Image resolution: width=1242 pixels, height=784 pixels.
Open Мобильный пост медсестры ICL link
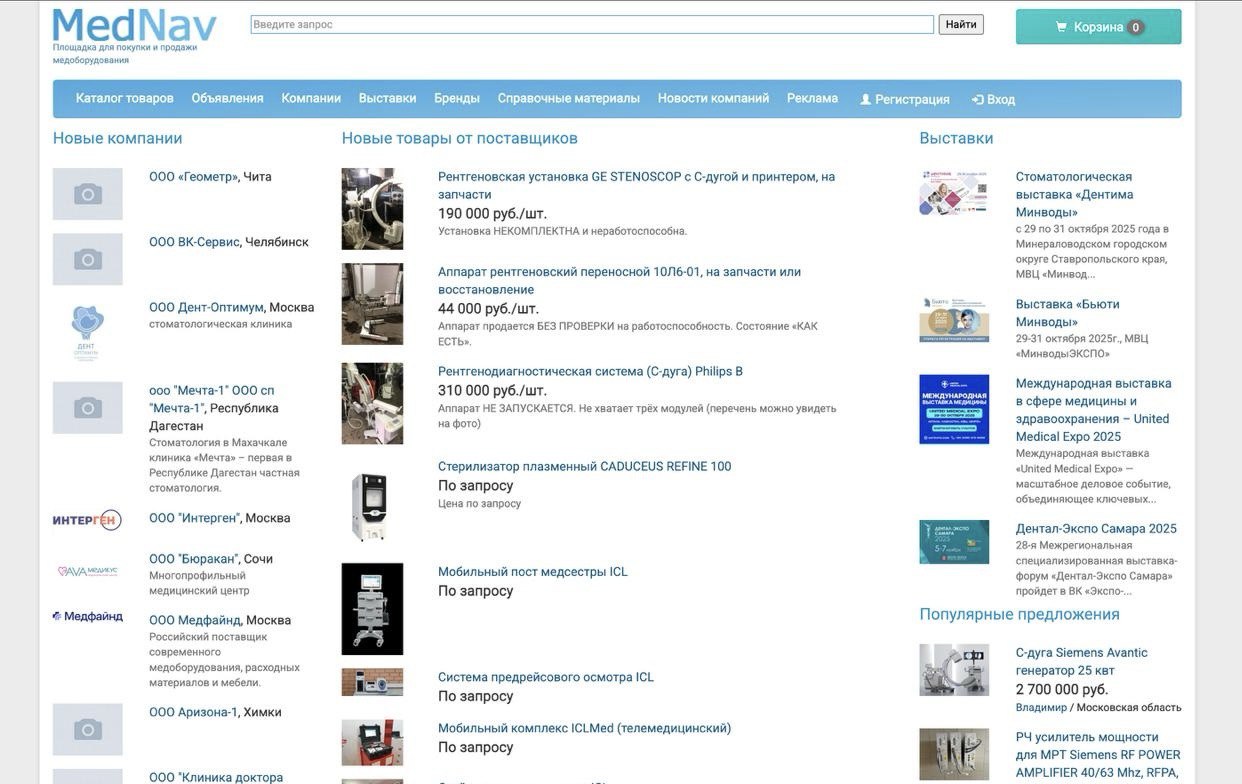click(x=533, y=571)
